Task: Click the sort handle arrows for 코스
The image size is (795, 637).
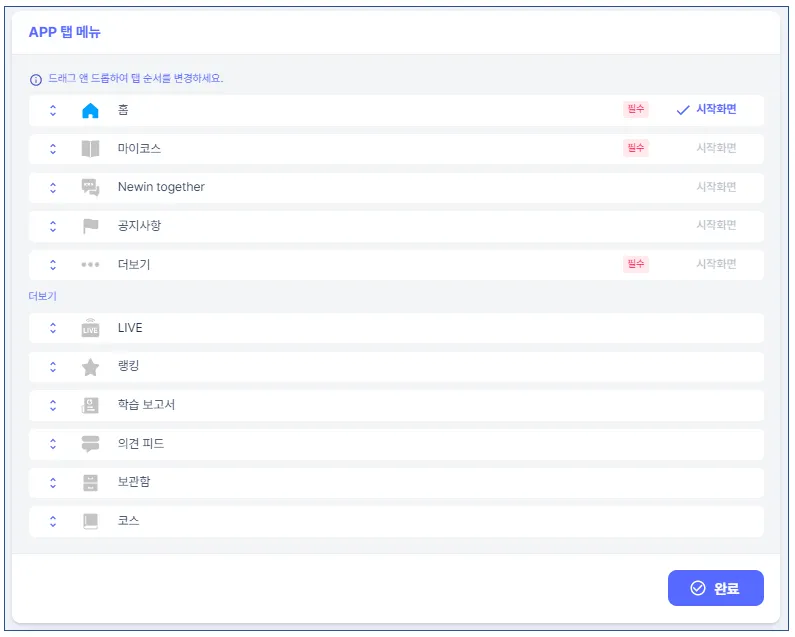Action: point(53,521)
